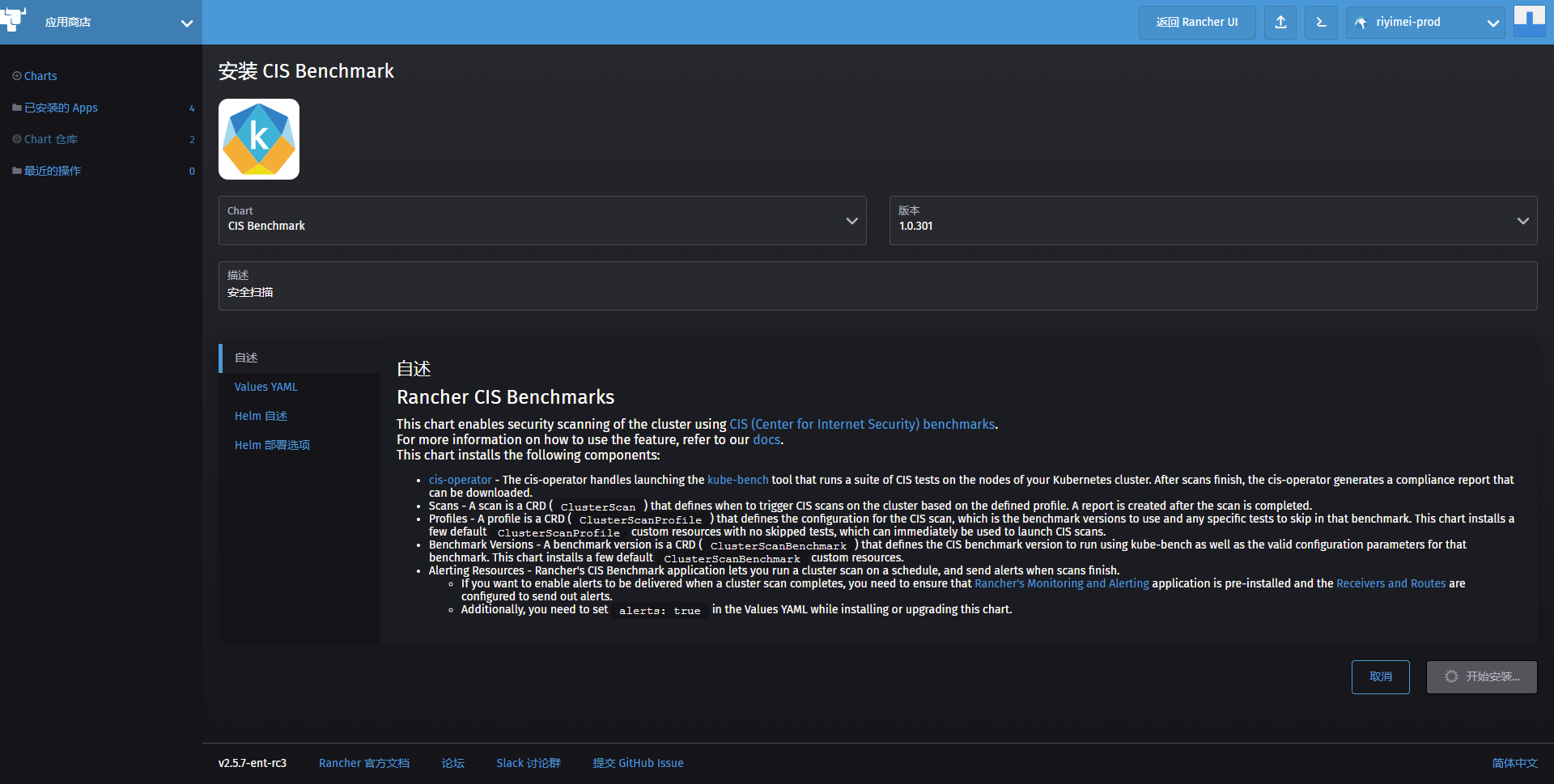Image resolution: width=1554 pixels, height=784 pixels.
Task: Click the alerts: true code snippet
Action: (660, 611)
